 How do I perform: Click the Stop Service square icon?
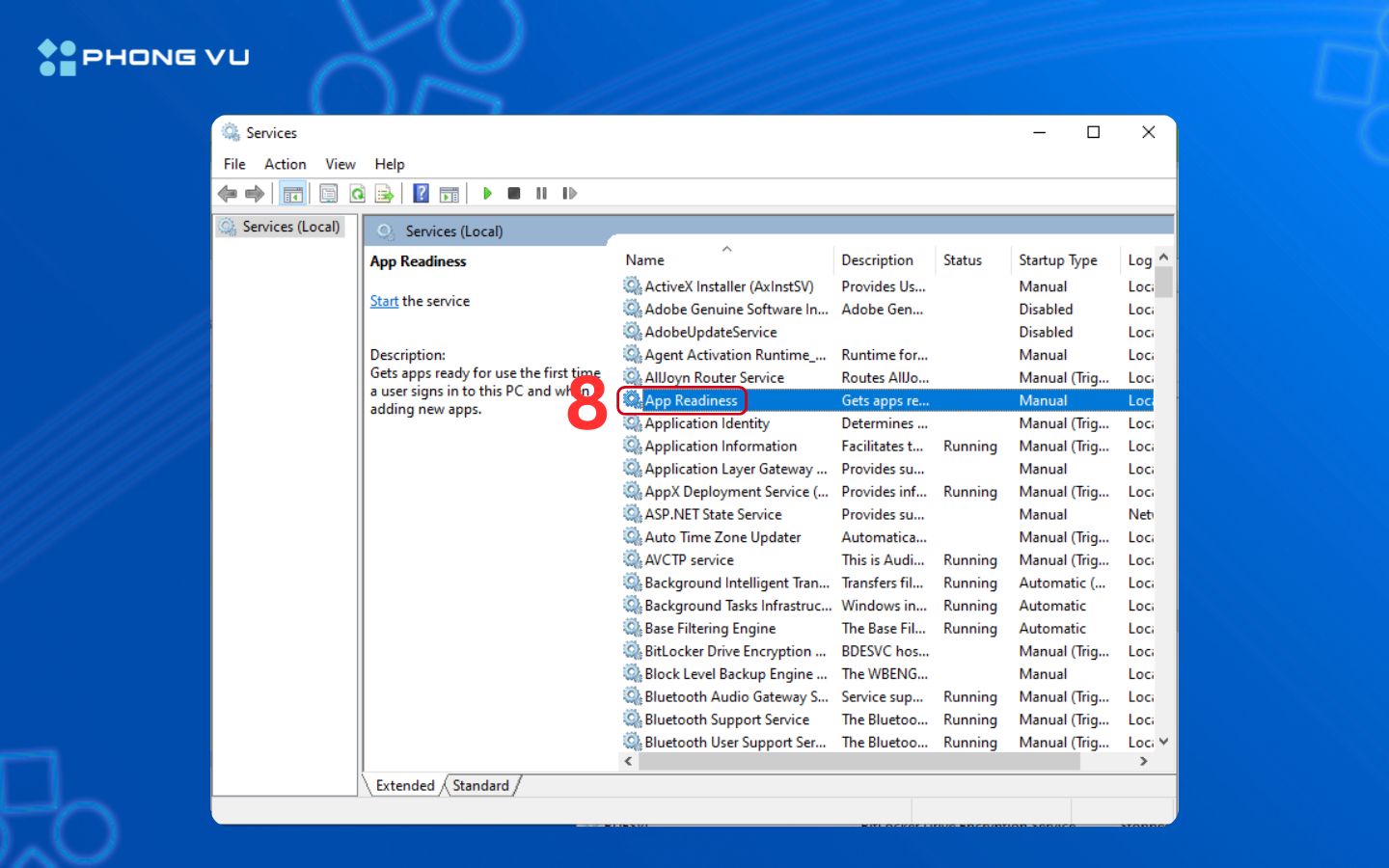tap(514, 194)
